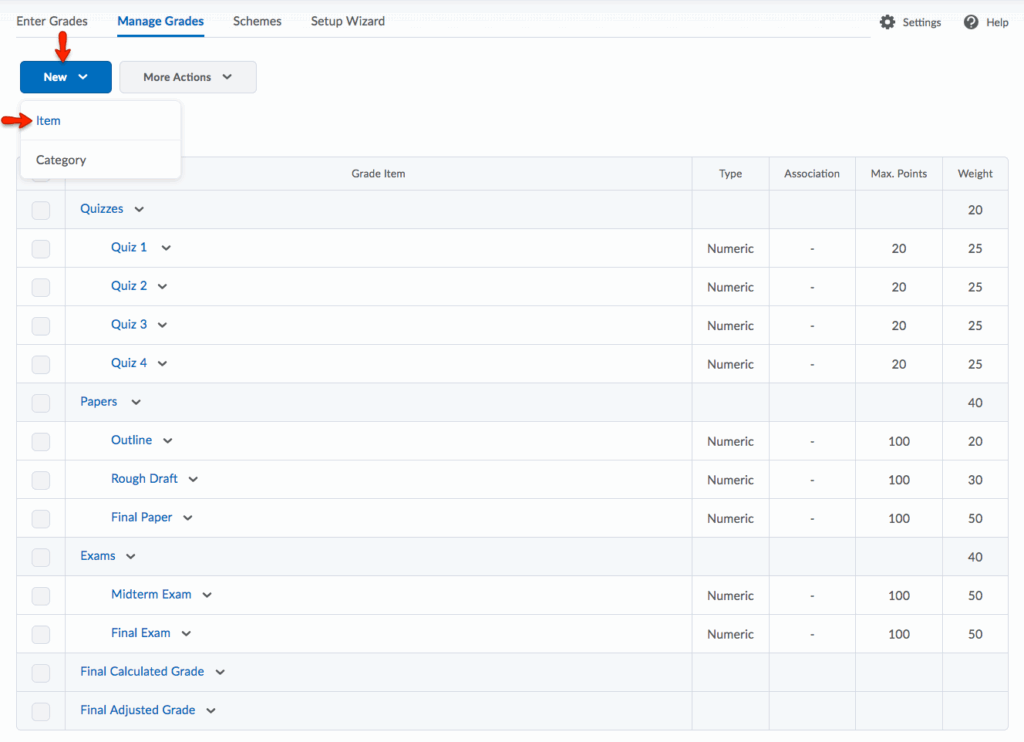The image size is (1024, 742).
Task: Open the chevron menu beside Quiz 3
Action: [162, 325]
